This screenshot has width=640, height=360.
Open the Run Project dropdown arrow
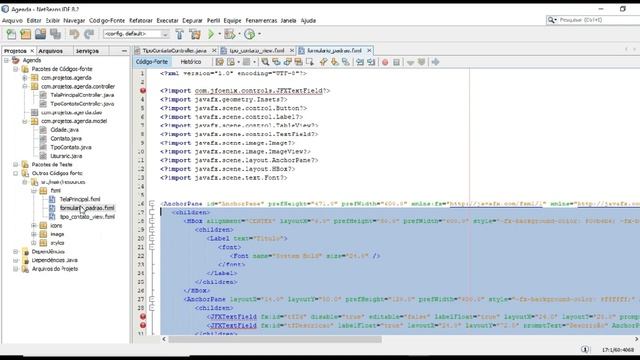point(219,34)
